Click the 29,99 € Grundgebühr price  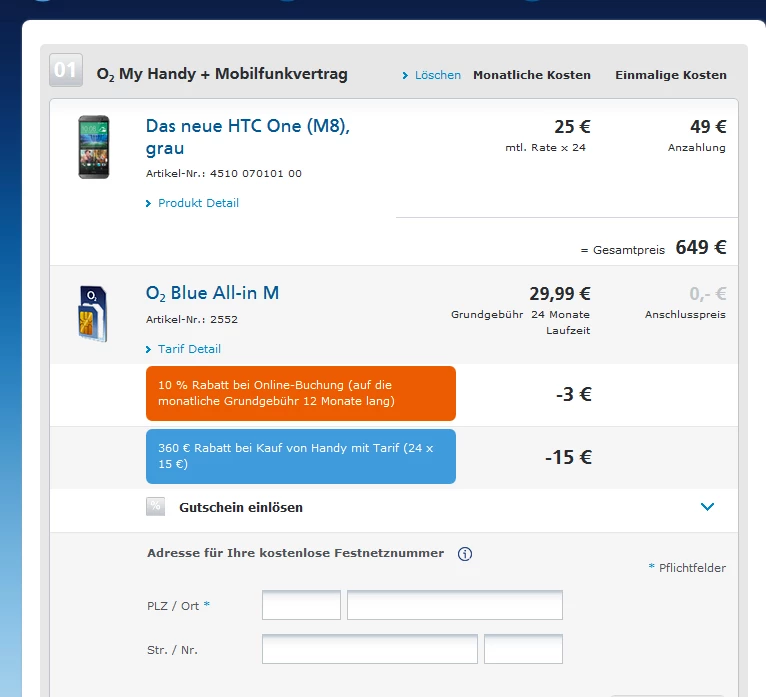(x=560, y=294)
